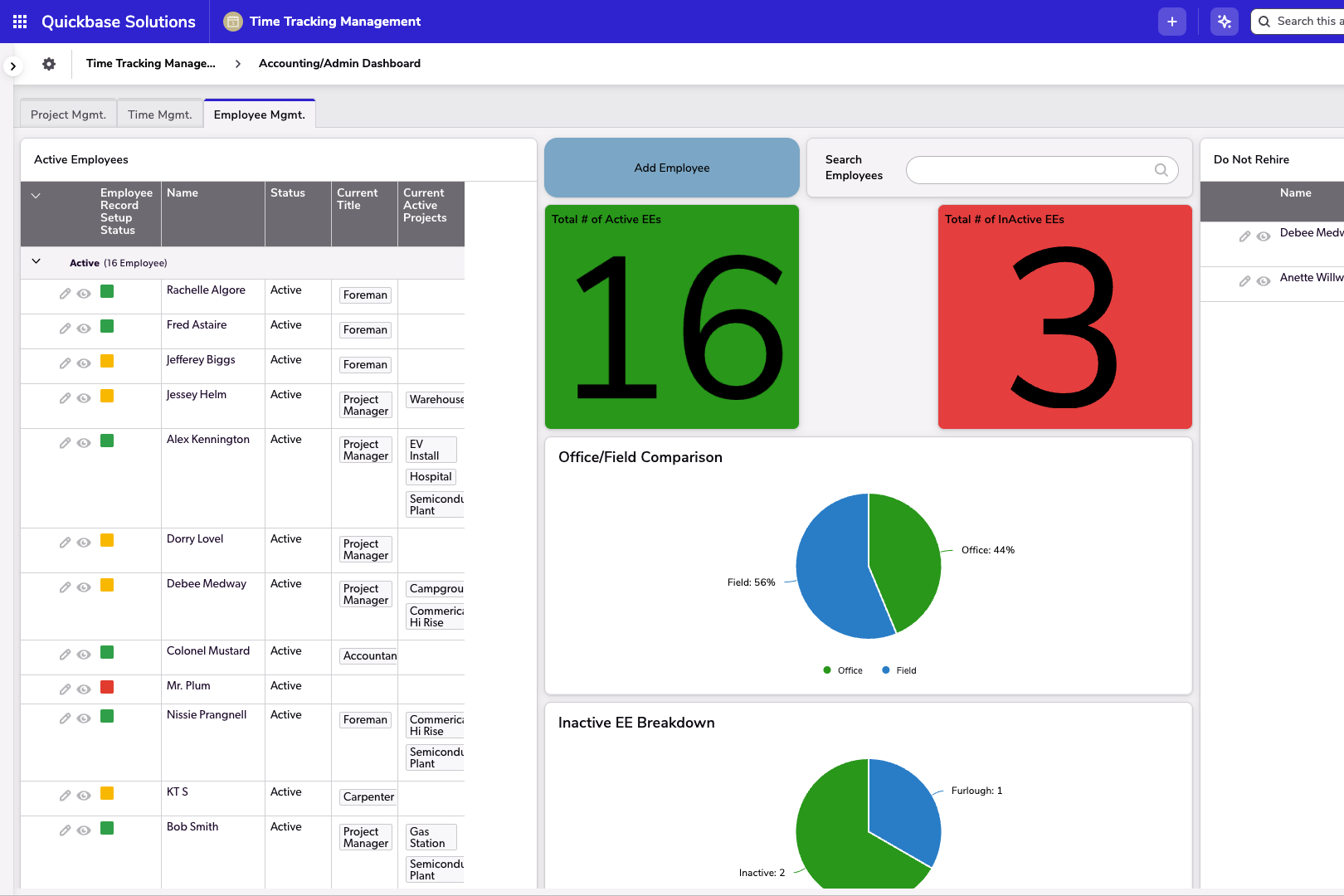Image resolution: width=1344 pixels, height=896 pixels.
Task: Open app settings via the gear icon
Action: [49, 63]
